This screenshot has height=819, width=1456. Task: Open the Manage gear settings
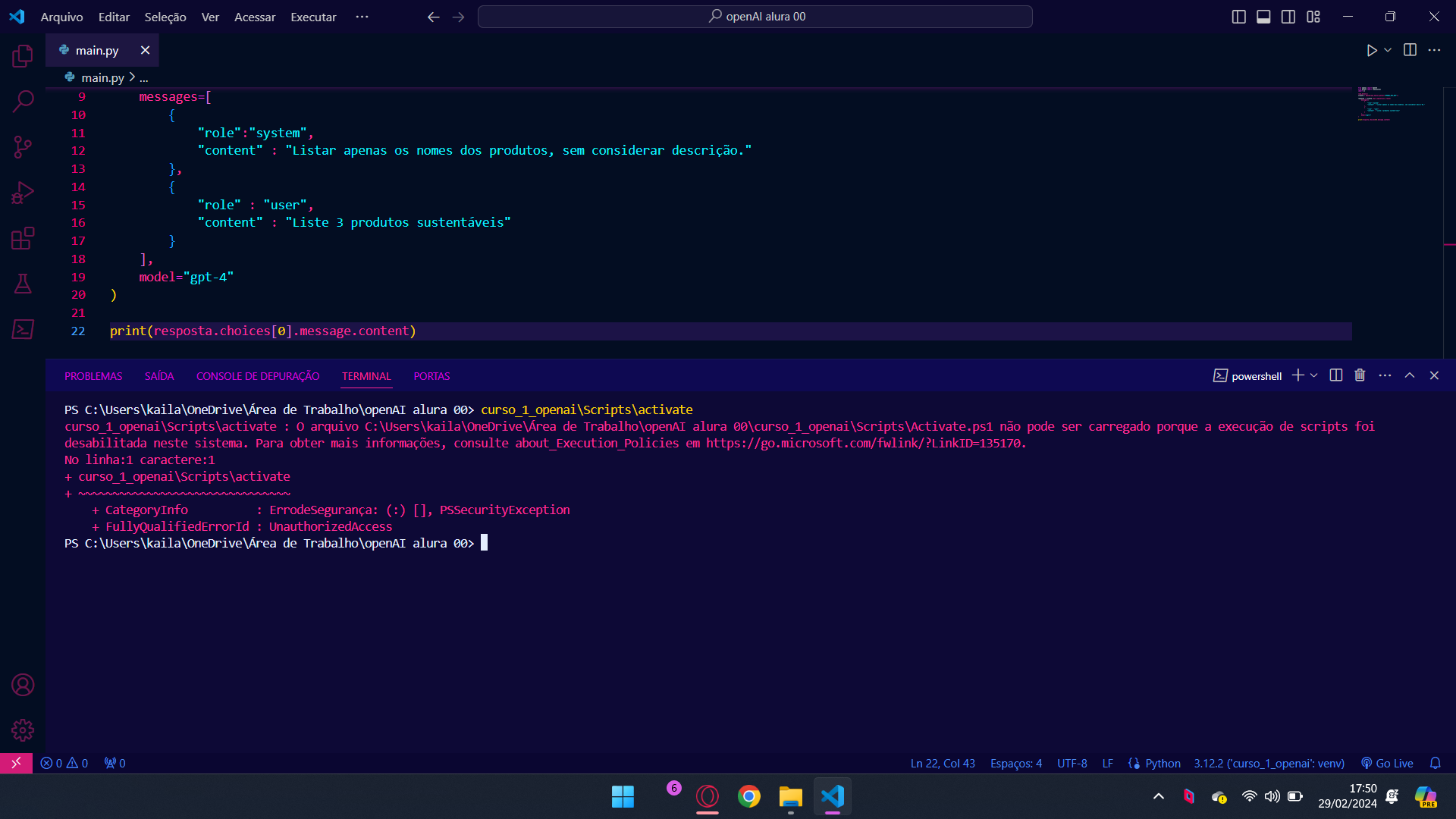[23, 730]
